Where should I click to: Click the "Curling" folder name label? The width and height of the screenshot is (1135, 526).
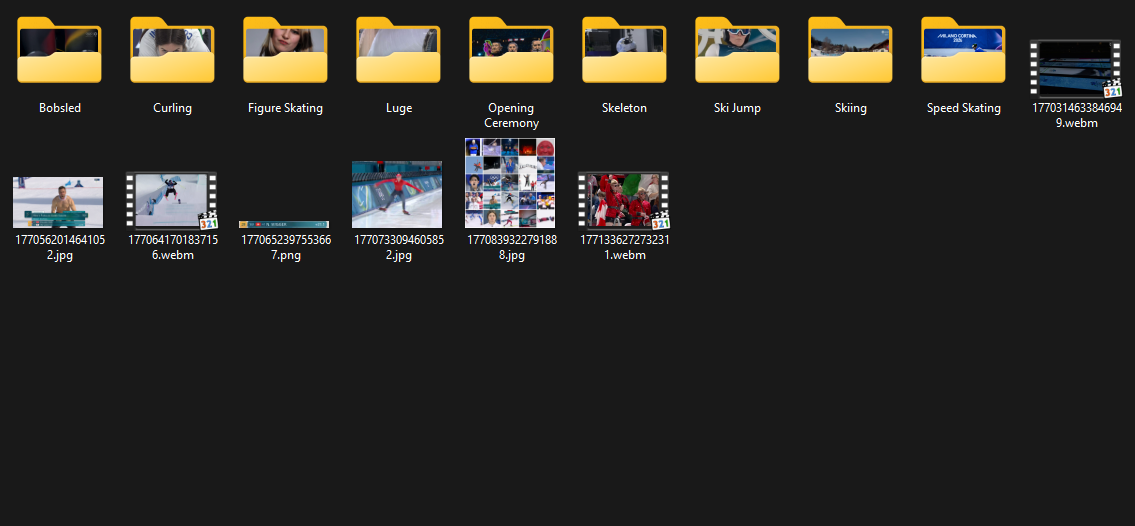(172, 108)
